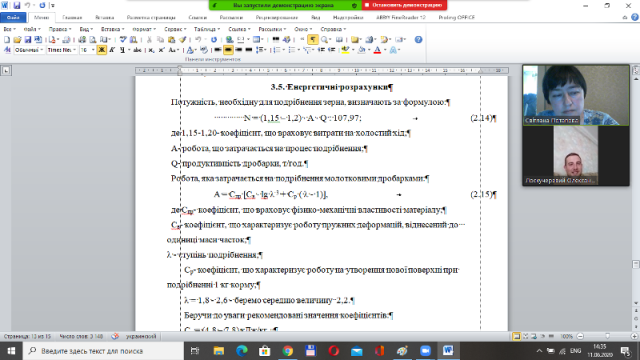Click the Paste clipboard icon
The height and width of the screenshot is (360, 640).
click(171, 40)
